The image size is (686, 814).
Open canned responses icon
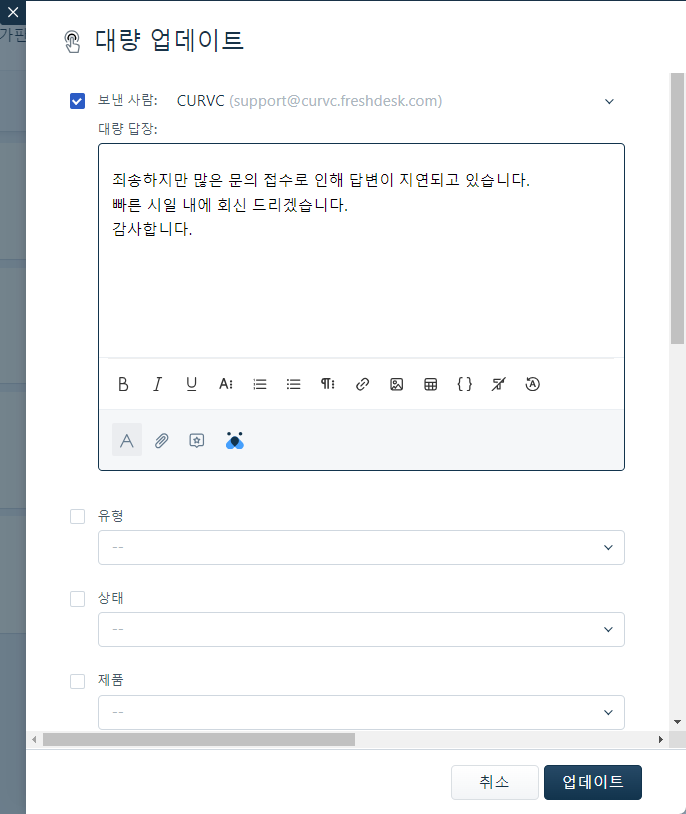(196, 441)
